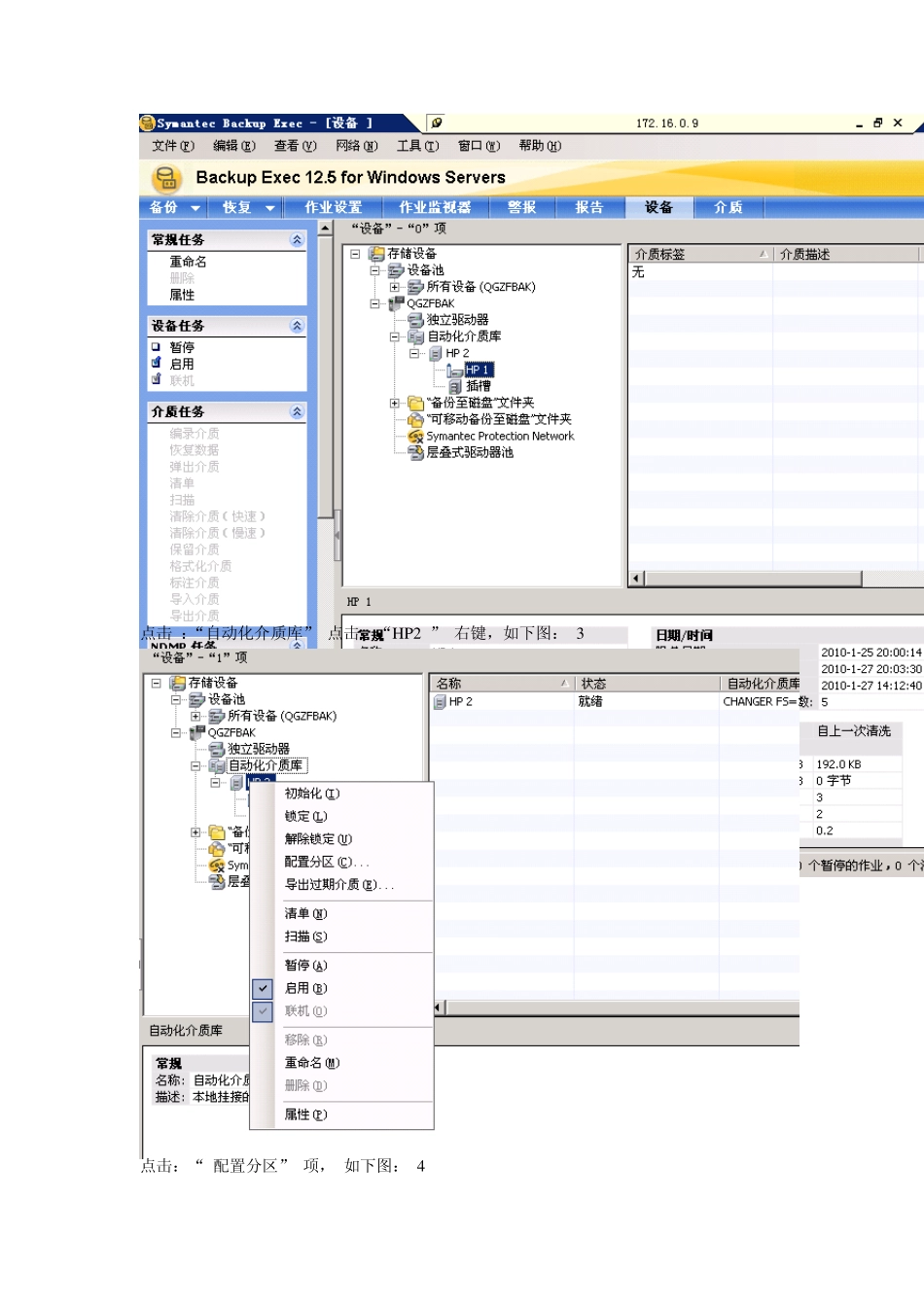Select 层叠式驱动器池 icon in upper tree
924x1307 pixels.
coord(415,452)
